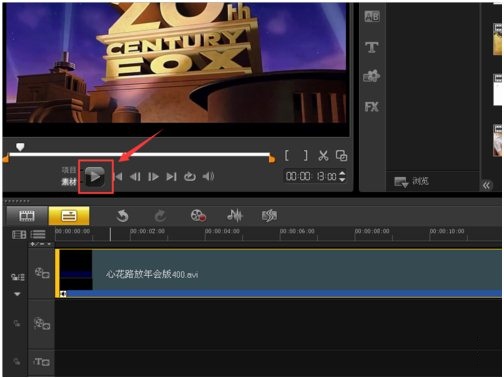Open the Transitions (AB) library

tap(372, 16)
